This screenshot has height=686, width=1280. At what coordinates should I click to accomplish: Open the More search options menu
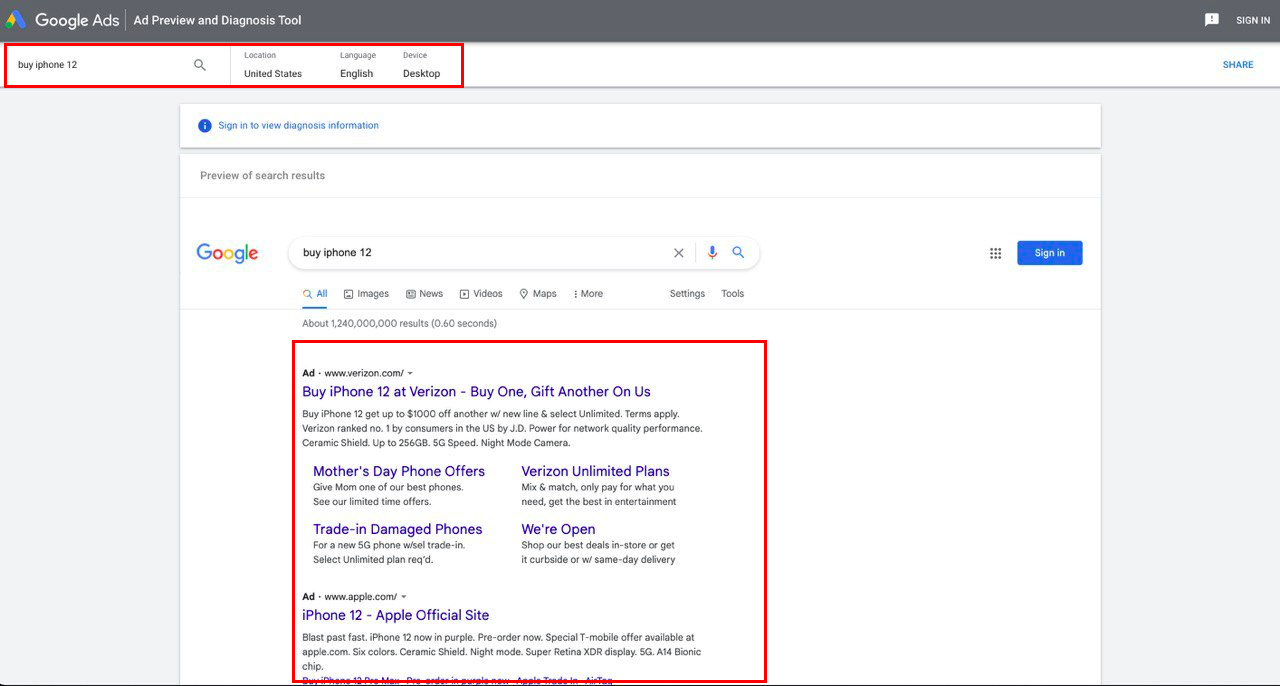[x=587, y=294]
